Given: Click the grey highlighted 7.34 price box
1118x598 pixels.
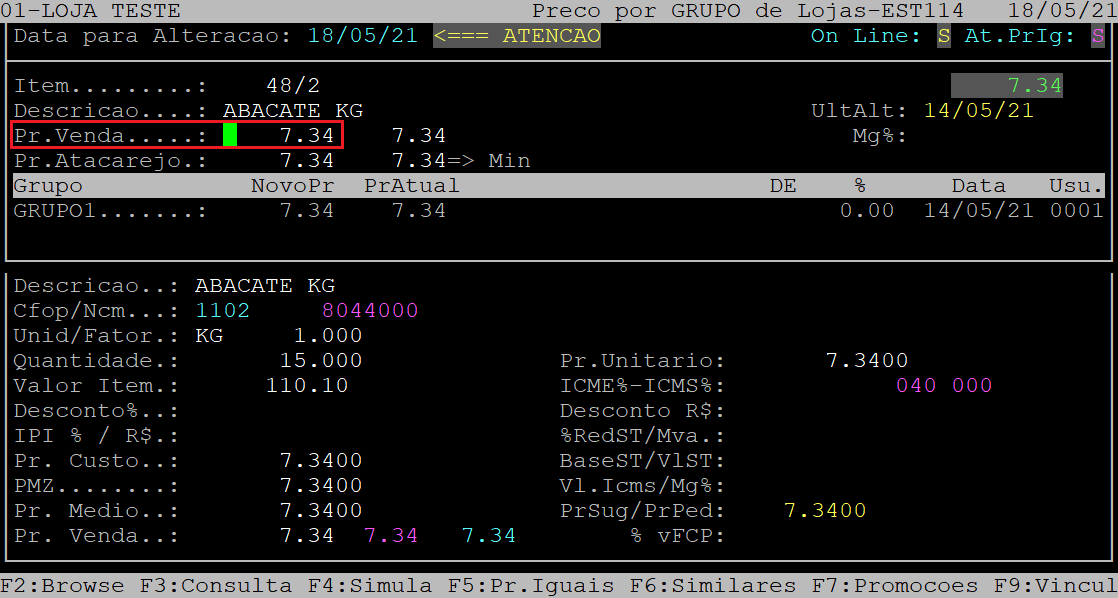Looking at the screenshot, I should [x=1007, y=86].
